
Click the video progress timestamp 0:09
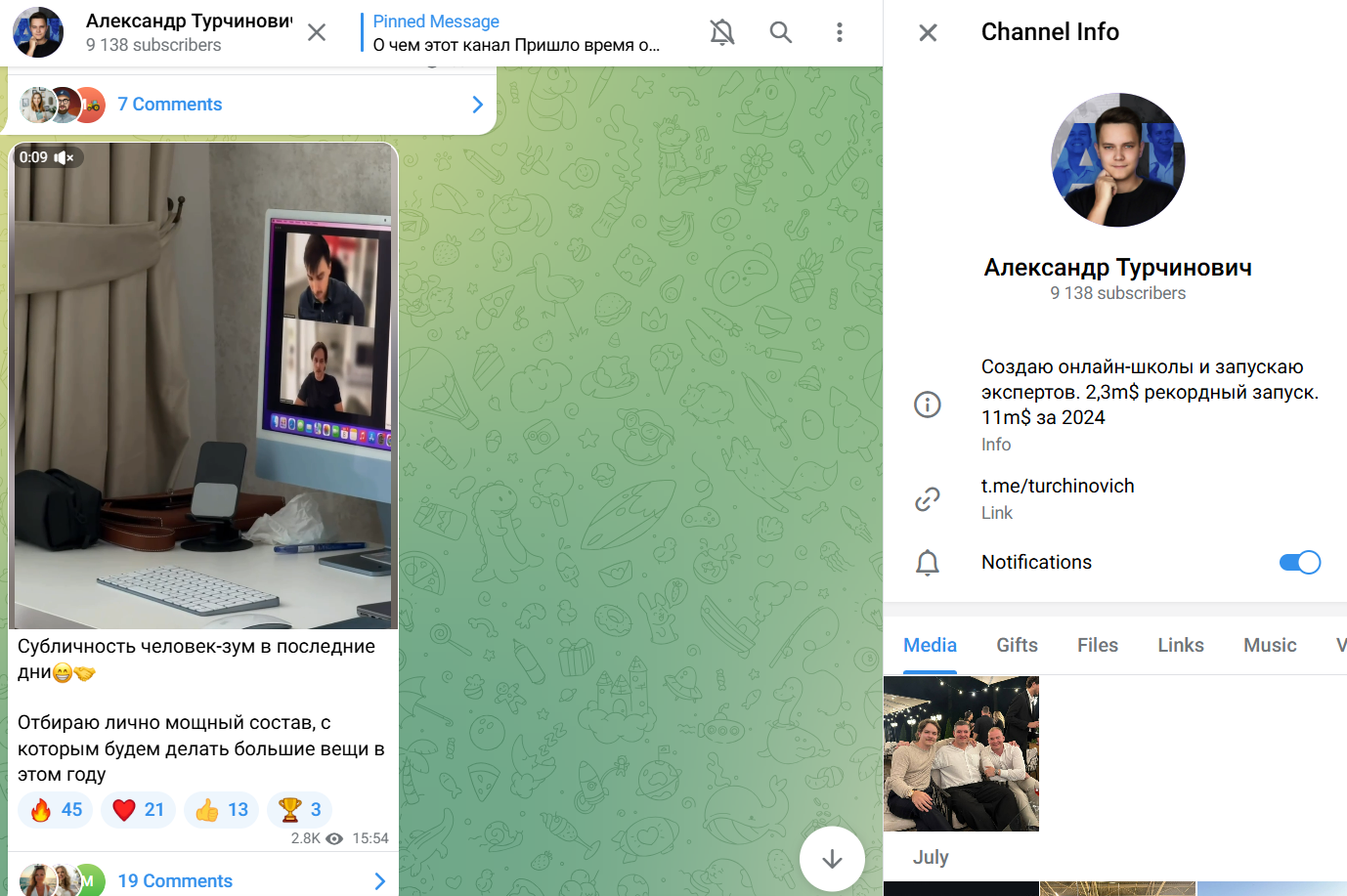(x=34, y=155)
